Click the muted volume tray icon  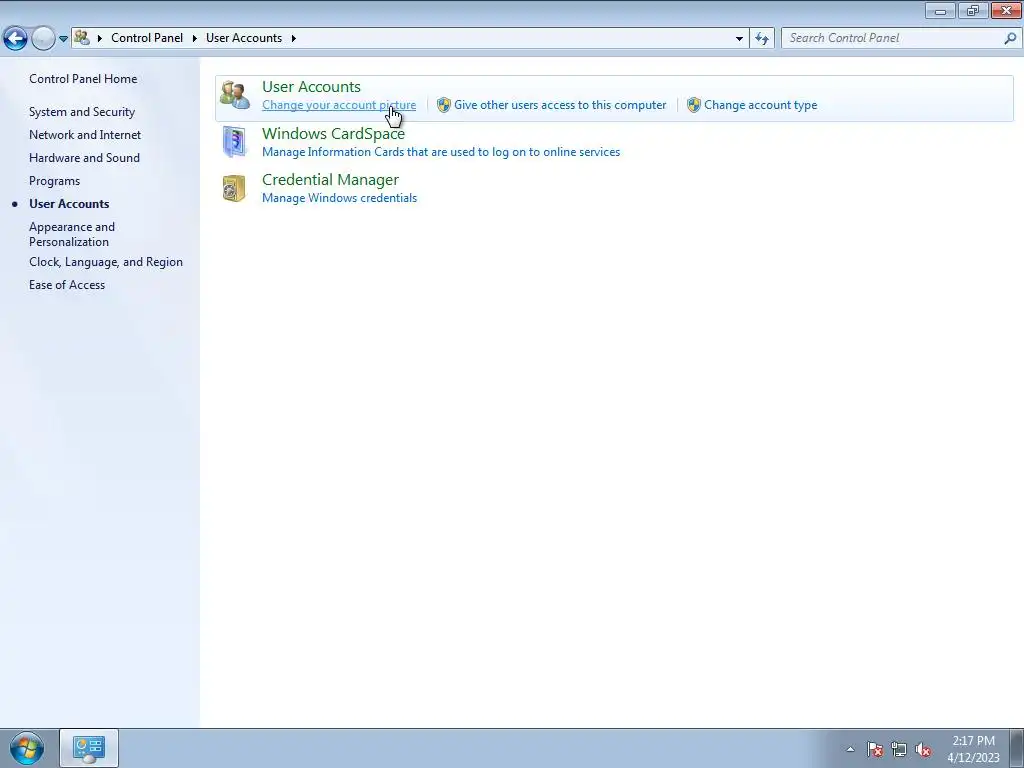click(923, 749)
